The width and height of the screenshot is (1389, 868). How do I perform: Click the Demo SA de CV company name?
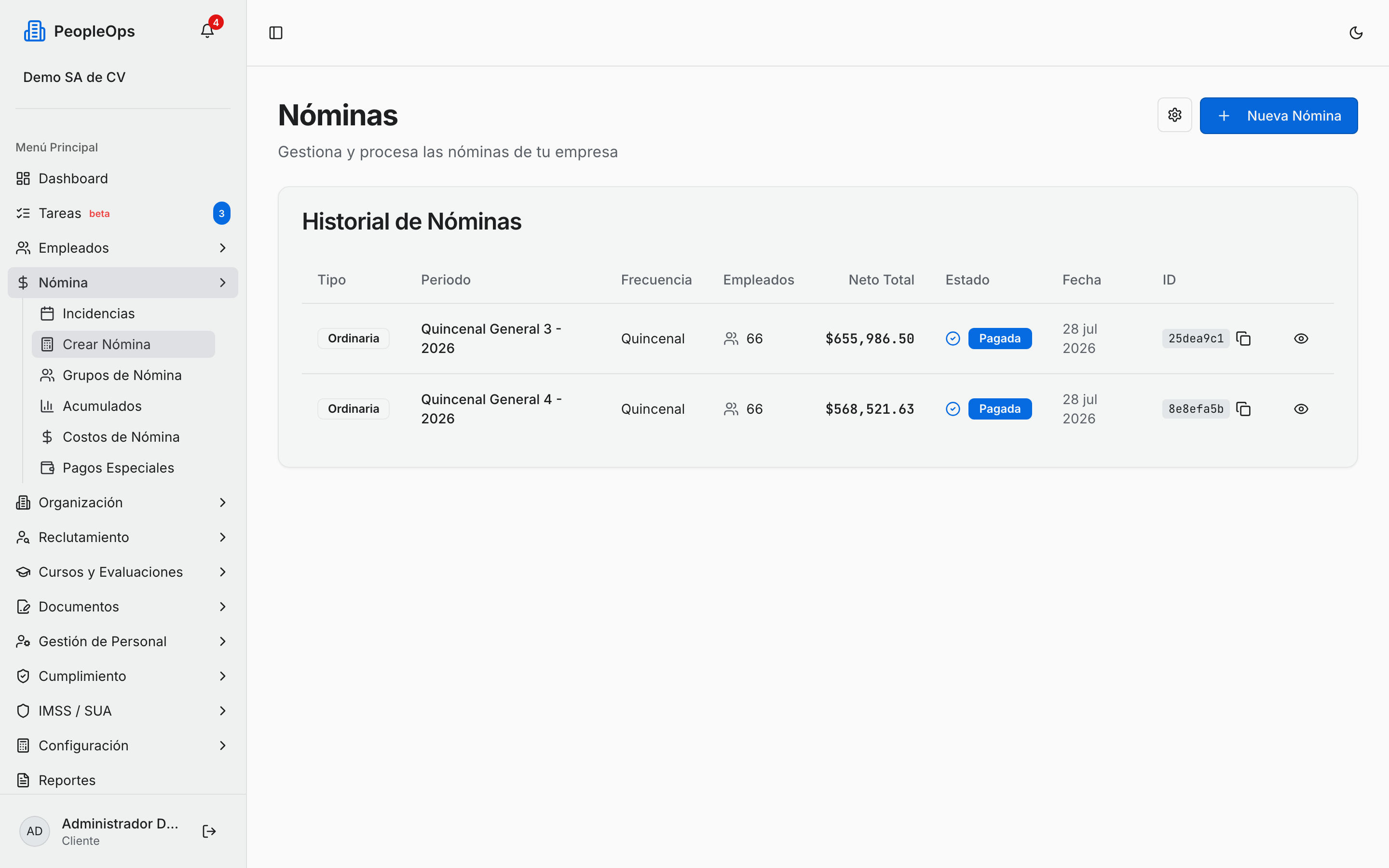tap(74, 77)
